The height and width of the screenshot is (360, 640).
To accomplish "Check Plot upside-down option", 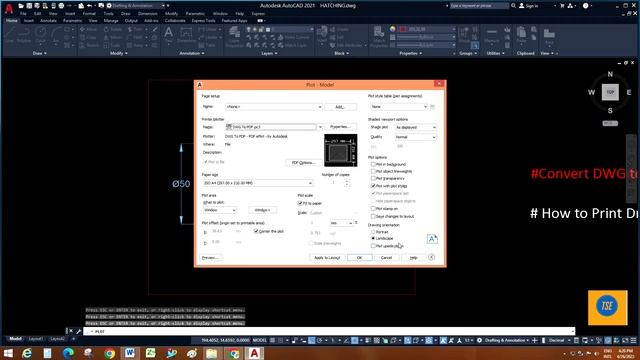I will click(x=373, y=246).
